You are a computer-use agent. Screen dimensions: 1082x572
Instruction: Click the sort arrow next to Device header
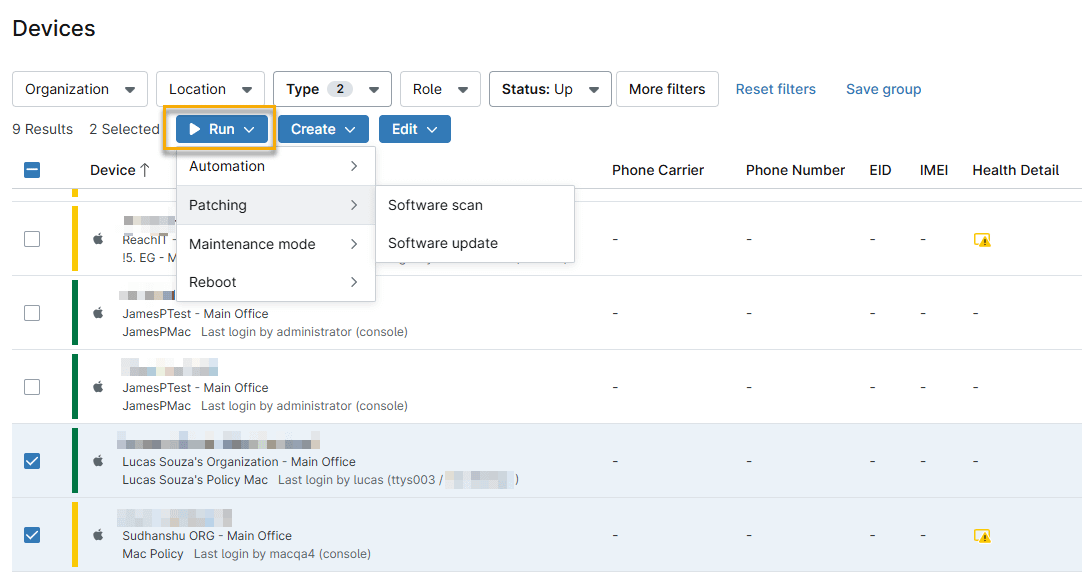tap(145, 170)
